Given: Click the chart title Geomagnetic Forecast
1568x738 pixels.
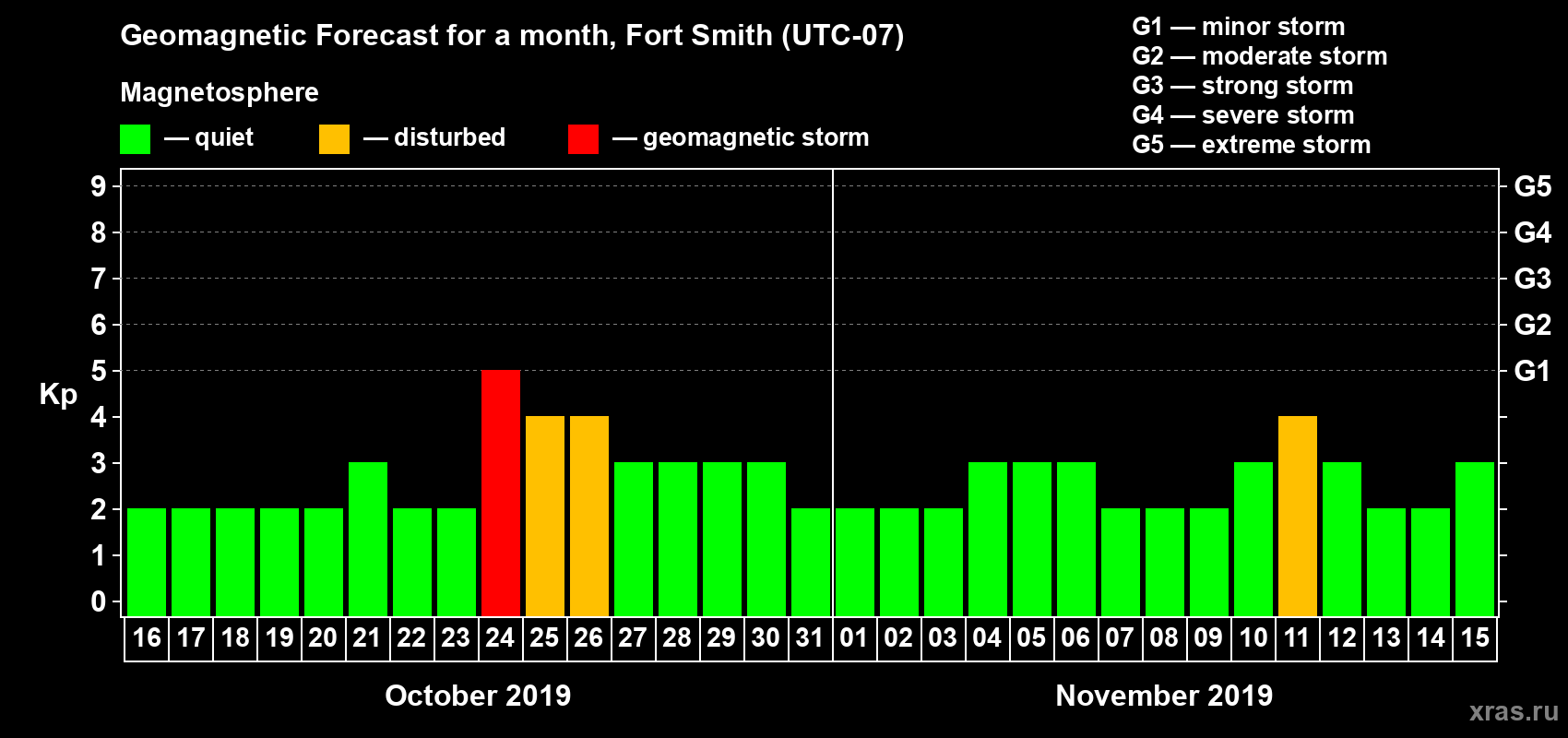Looking at the screenshot, I should 512,36.
